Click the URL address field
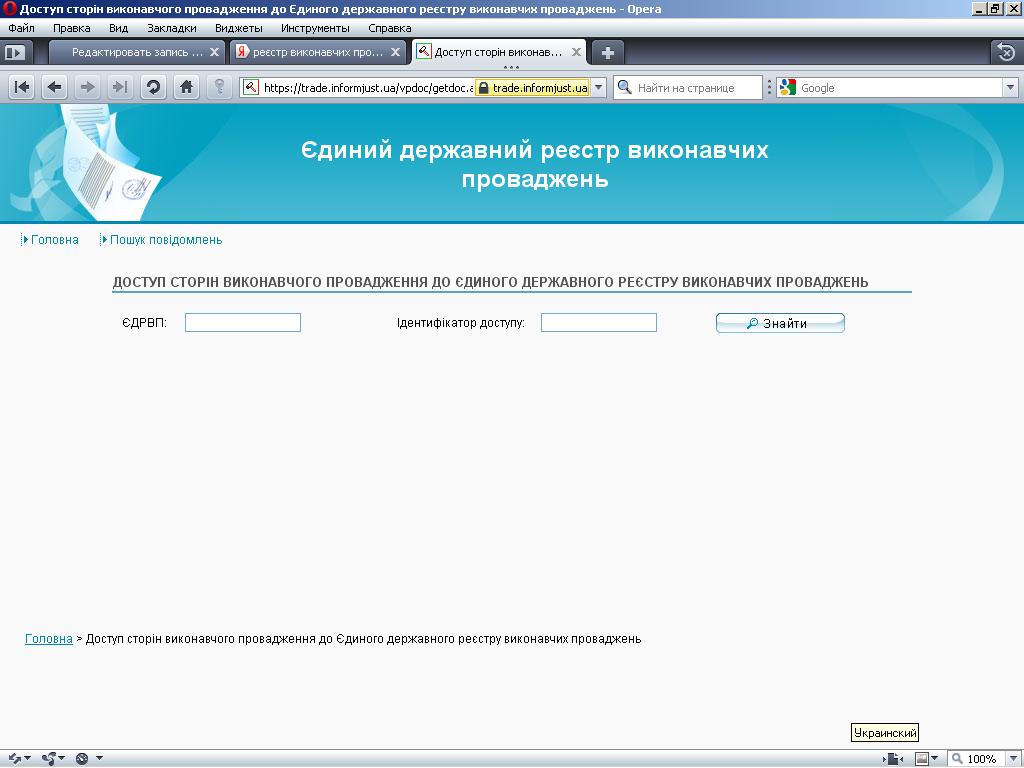The image size is (1024, 768). tap(367, 88)
